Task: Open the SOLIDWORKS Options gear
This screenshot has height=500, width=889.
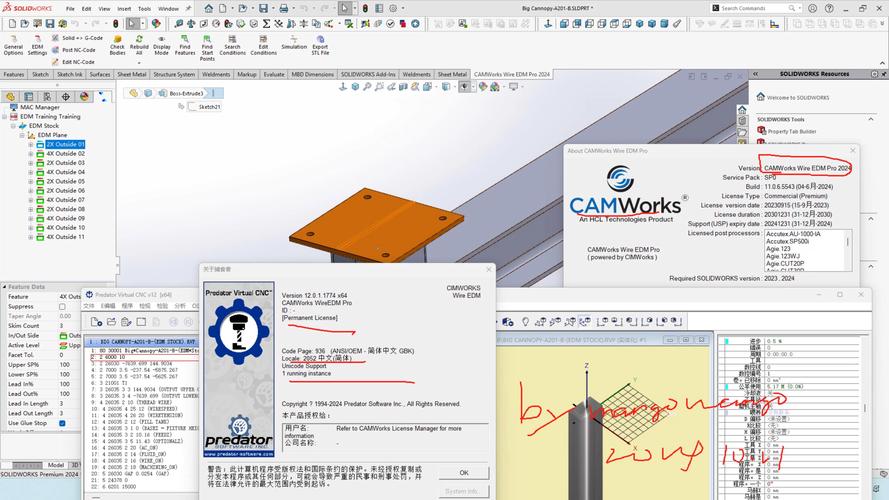Action: pyautogui.click(x=393, y=8)
